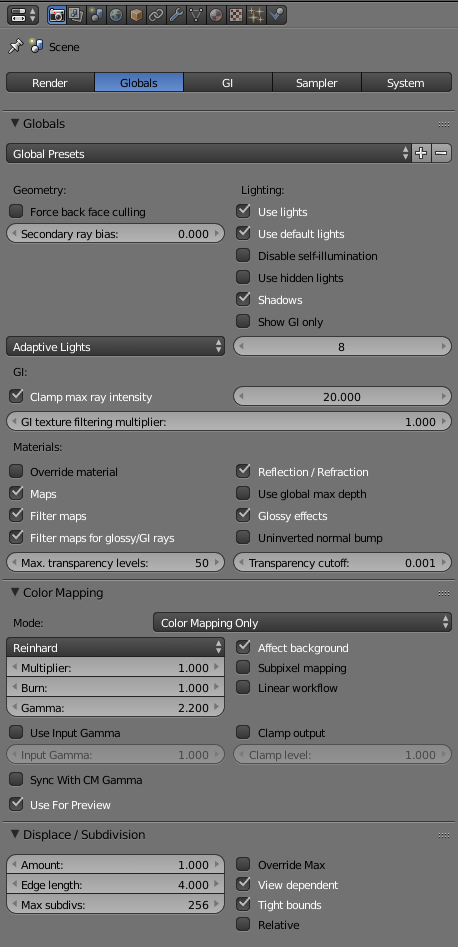Image resolution: width=458 pixels, height=947 pixels.
Task: Open the Particles sparkle icon
Action: pos(256,15)
